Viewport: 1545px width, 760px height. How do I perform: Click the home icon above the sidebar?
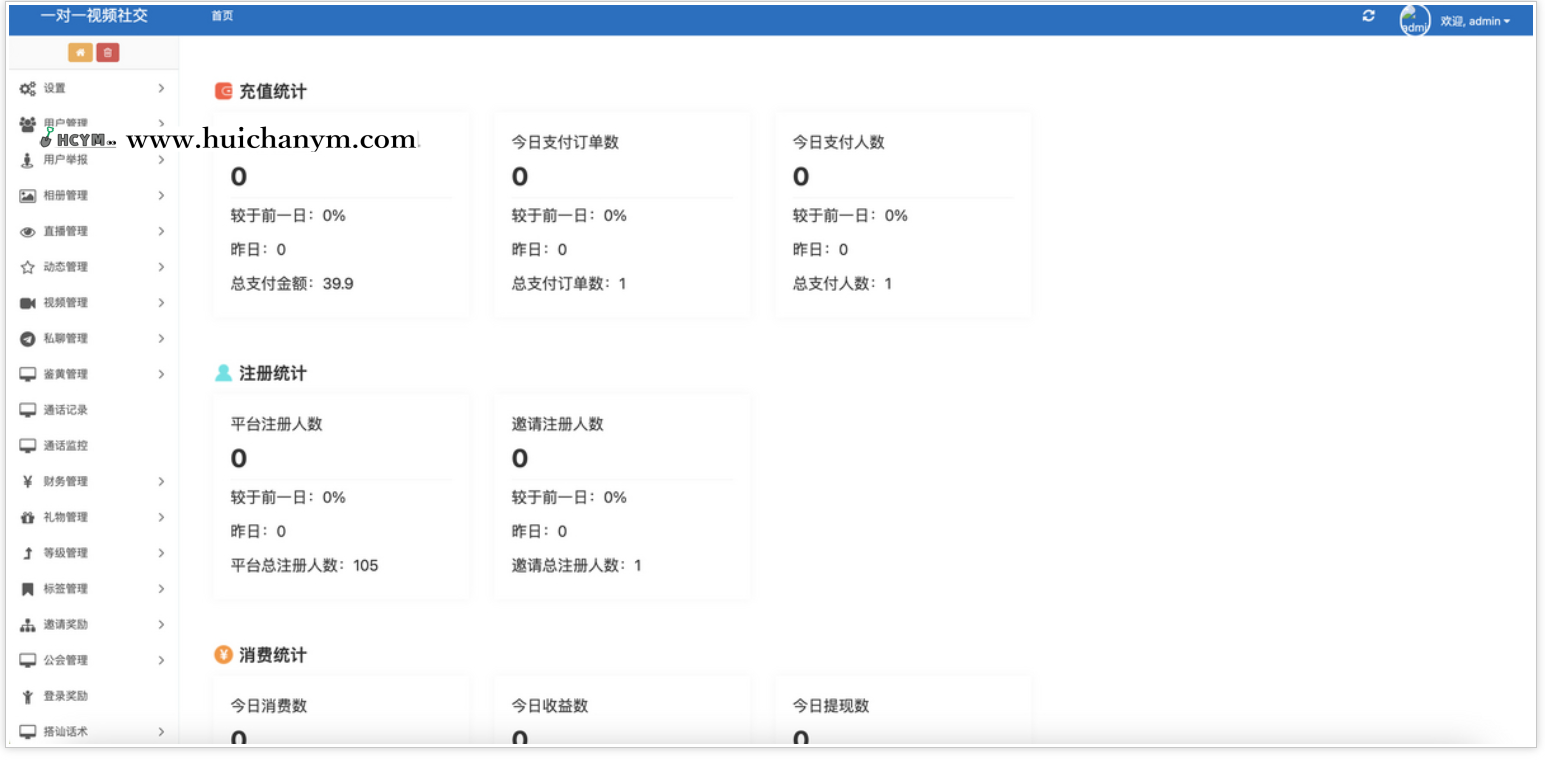coord(79,52)
